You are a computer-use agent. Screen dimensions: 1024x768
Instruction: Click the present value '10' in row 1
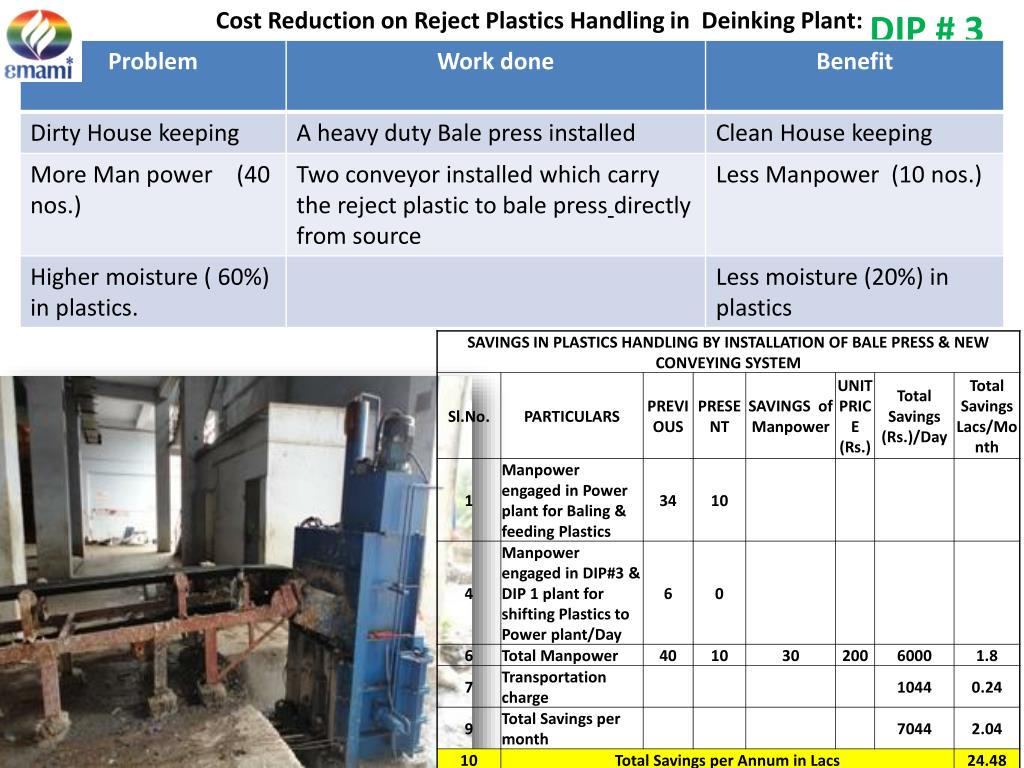tap(719, 500)
